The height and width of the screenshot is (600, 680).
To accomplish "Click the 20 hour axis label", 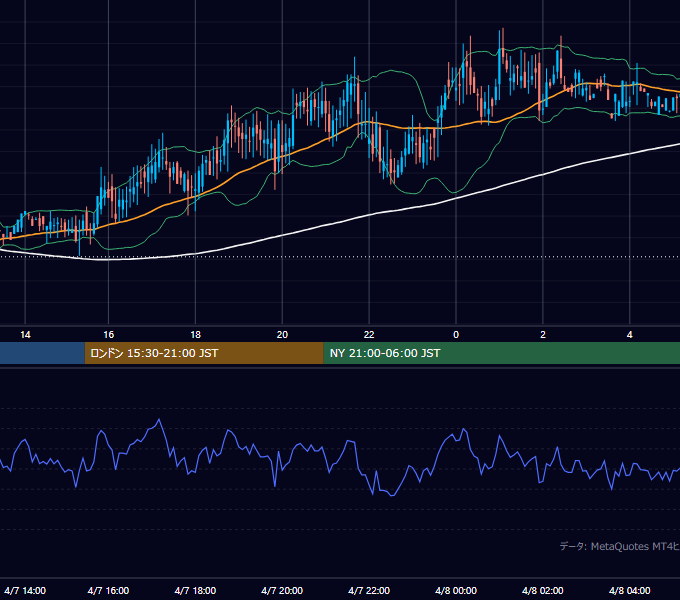I will coord(282,335).
